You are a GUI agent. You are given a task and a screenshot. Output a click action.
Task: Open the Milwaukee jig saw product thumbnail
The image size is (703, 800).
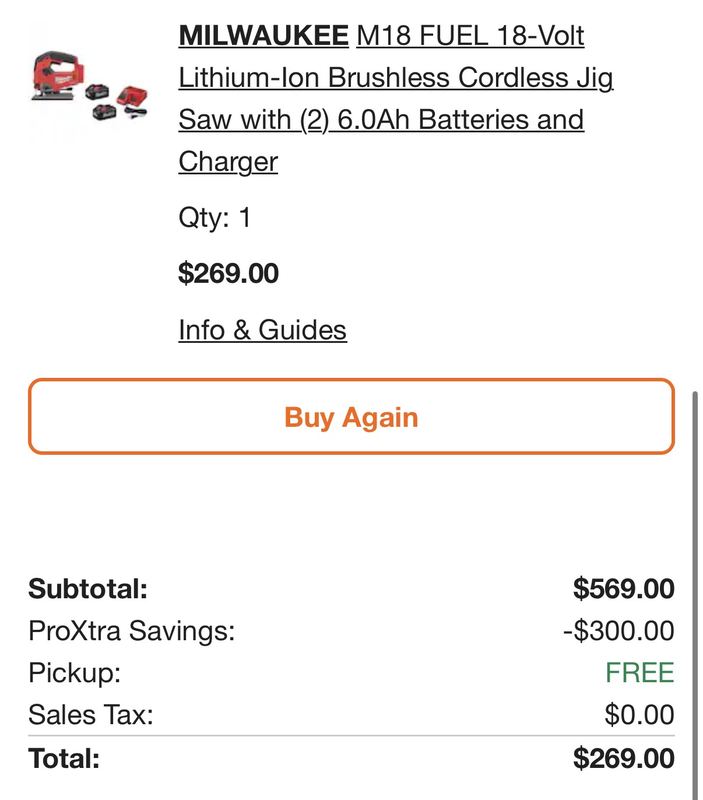click(x=89, y=86)
